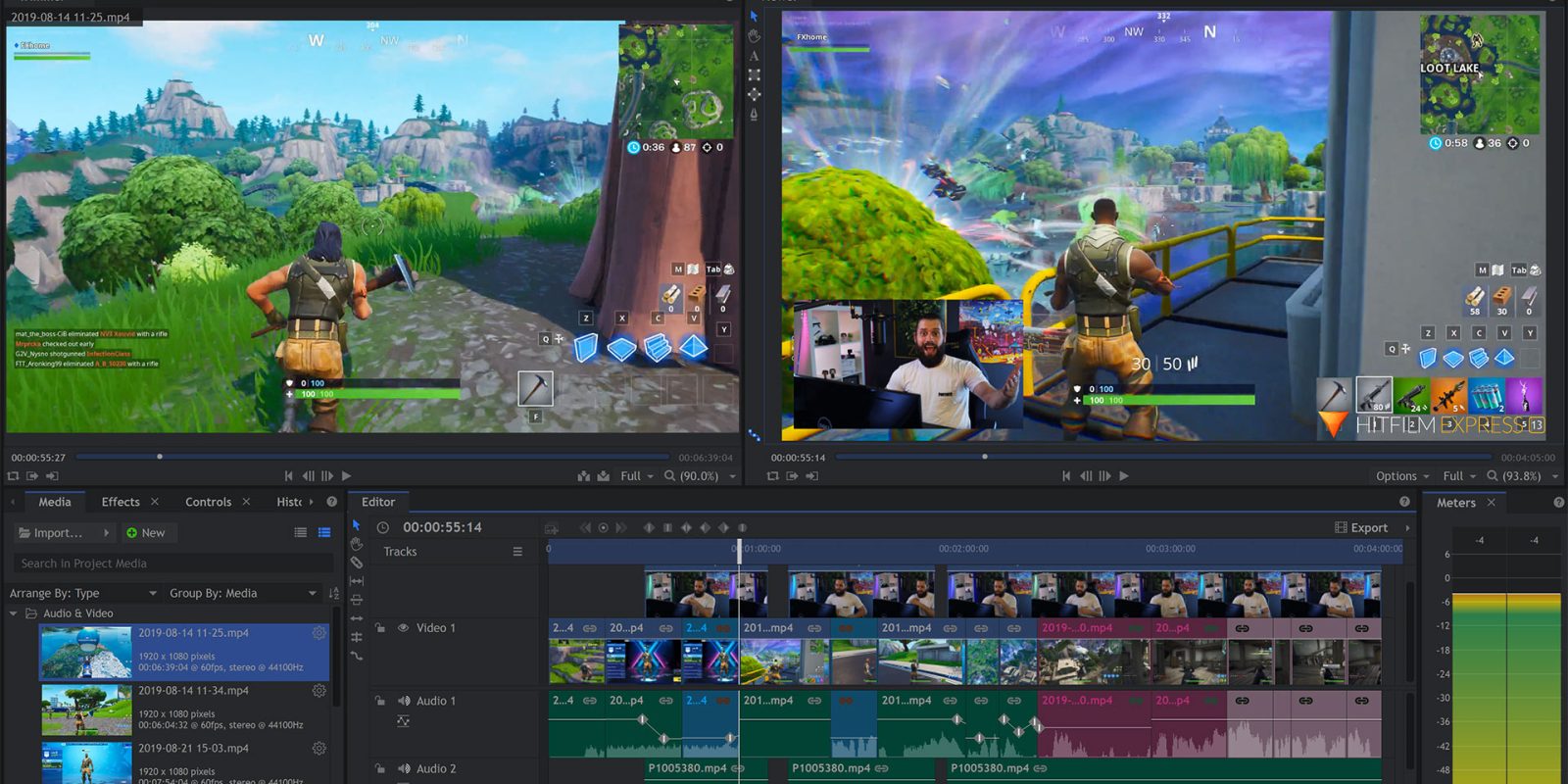This screenshot has width=1568, height=784.
Task: Expand the Import options arrow
Action: (x=106, y=533)
